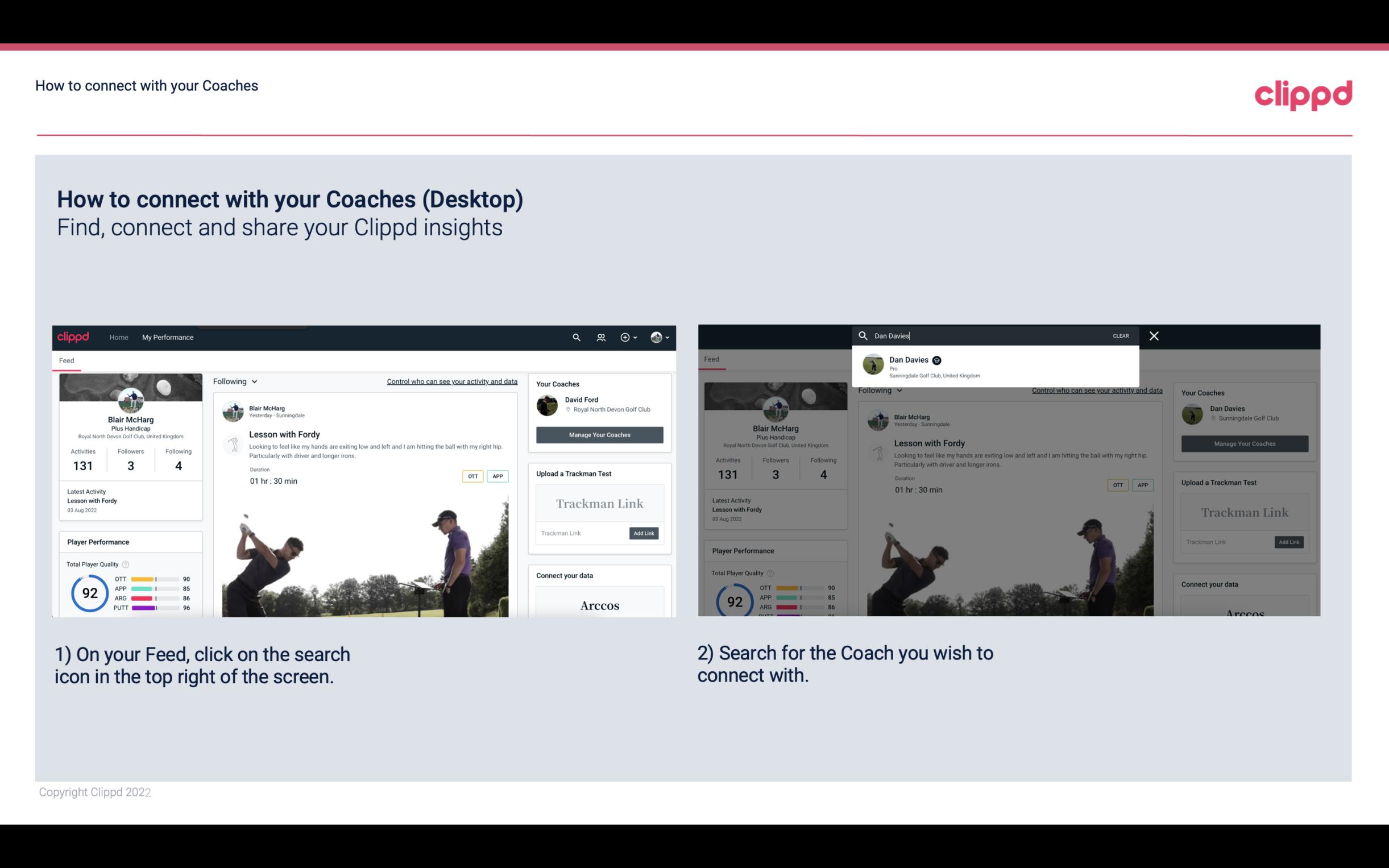Click the Add Link button for Trackman
The image size is (1389, 868).
coord(643,533)
